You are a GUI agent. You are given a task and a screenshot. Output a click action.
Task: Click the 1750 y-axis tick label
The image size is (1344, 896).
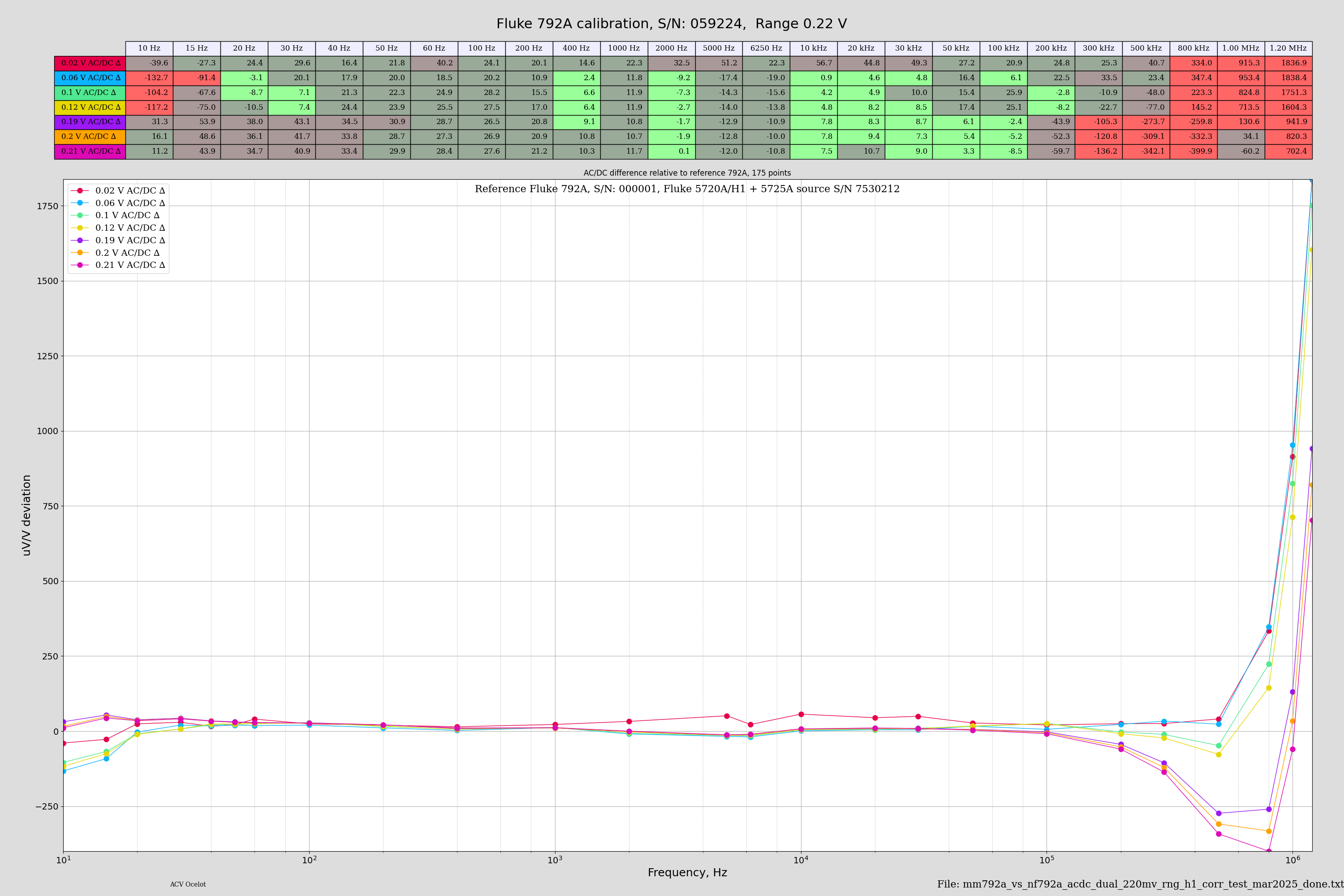(47, 206)
